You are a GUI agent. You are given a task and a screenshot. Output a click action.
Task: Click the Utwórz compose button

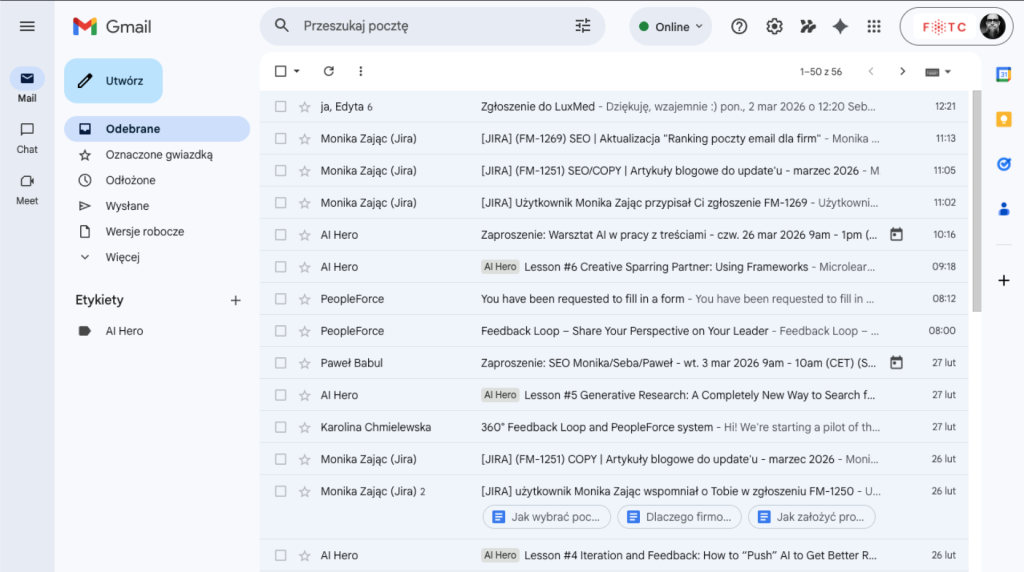point(113,81)
